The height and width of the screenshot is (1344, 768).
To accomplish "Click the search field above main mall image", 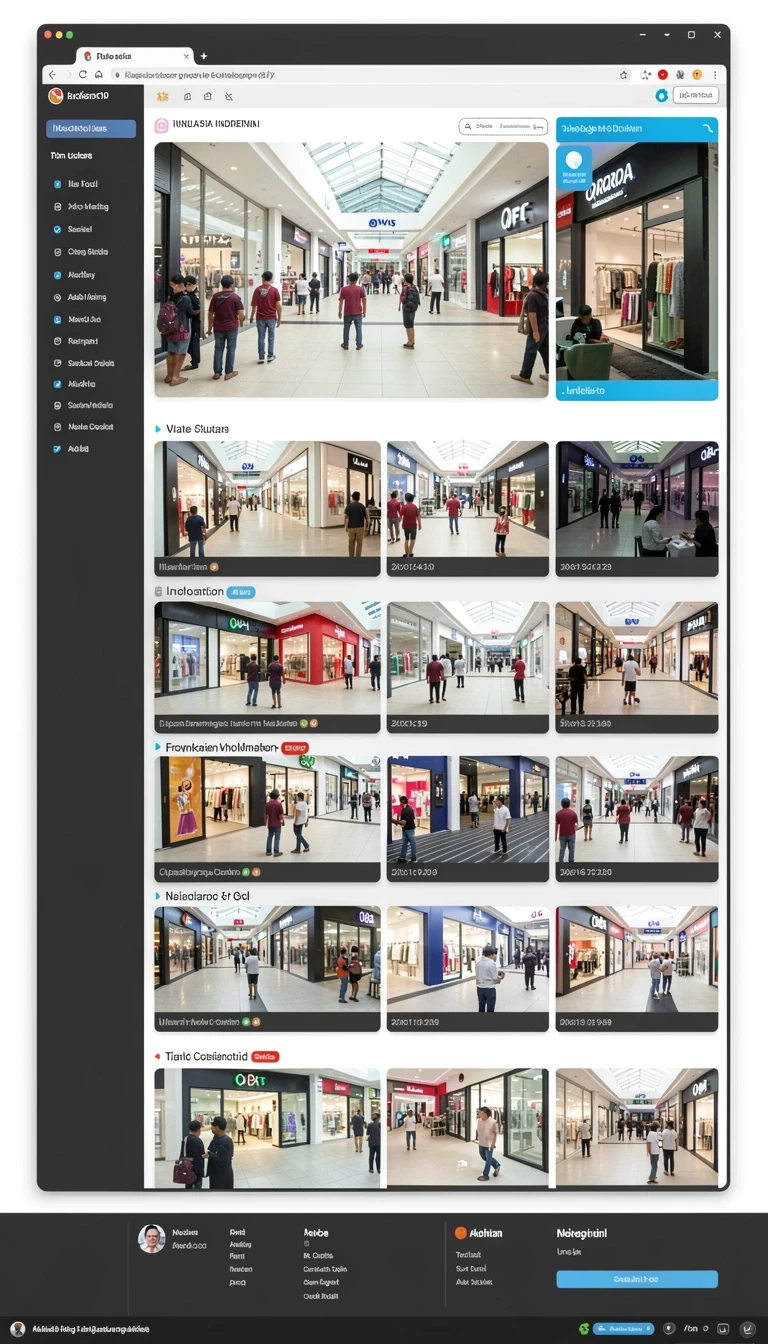I will [x=503, y=127].
